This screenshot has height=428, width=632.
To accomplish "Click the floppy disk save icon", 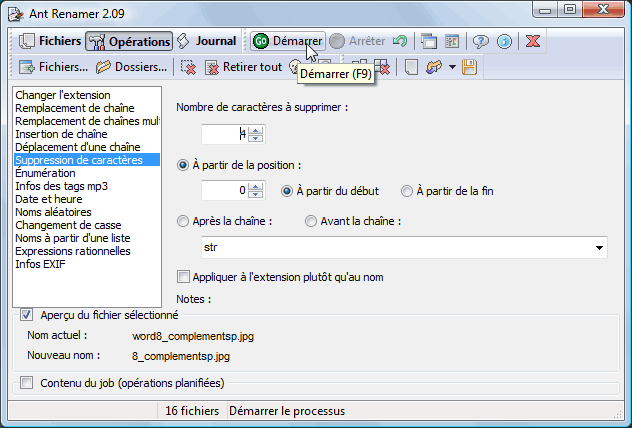I will pyautogui.click(x=469, y=67).
